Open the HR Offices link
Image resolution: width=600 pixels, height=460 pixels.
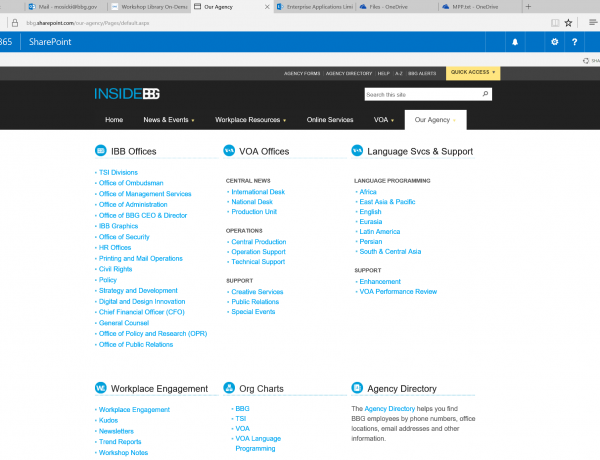115,248
